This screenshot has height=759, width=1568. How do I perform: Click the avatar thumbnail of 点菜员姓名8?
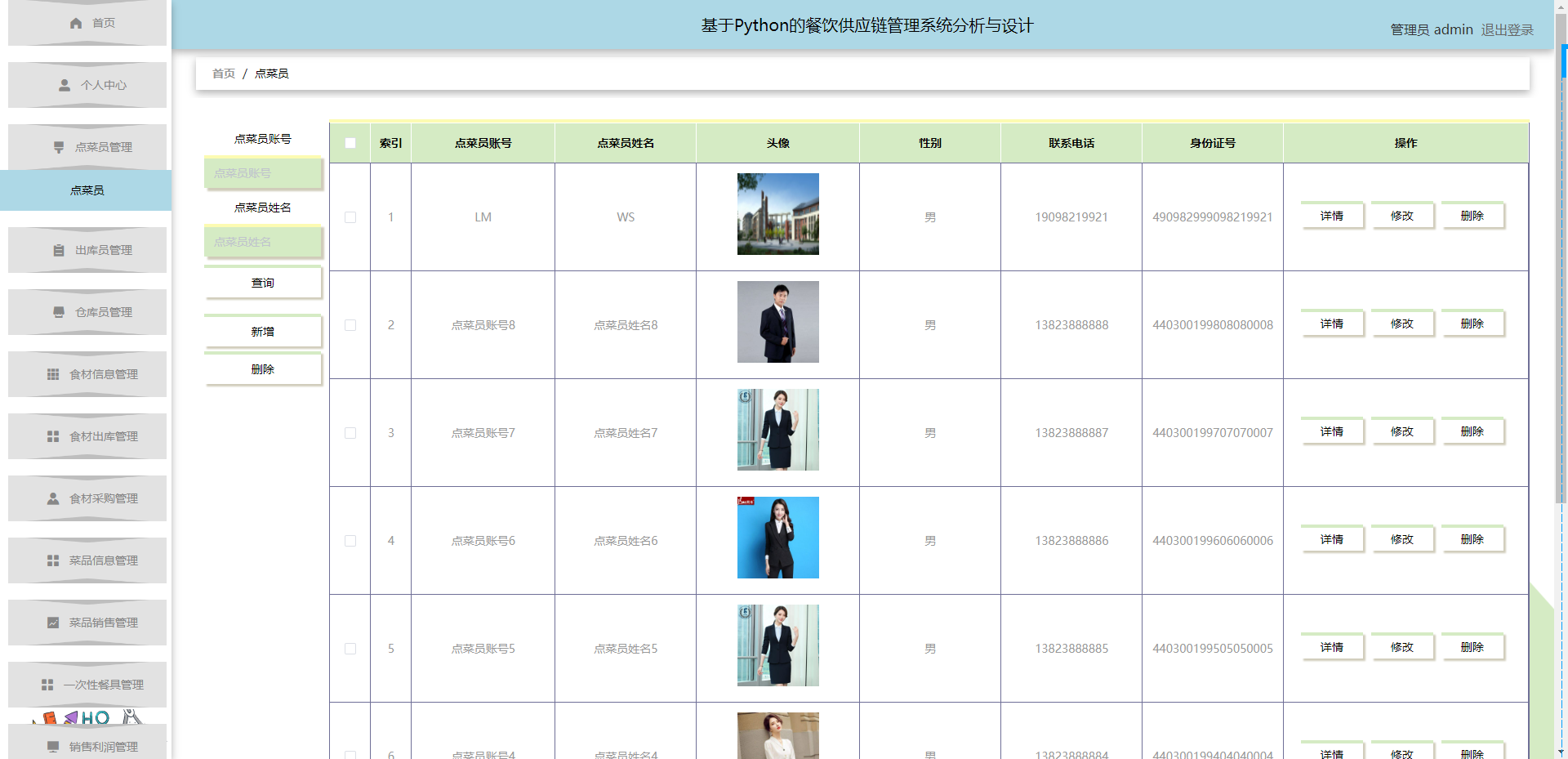click(777, 322)
